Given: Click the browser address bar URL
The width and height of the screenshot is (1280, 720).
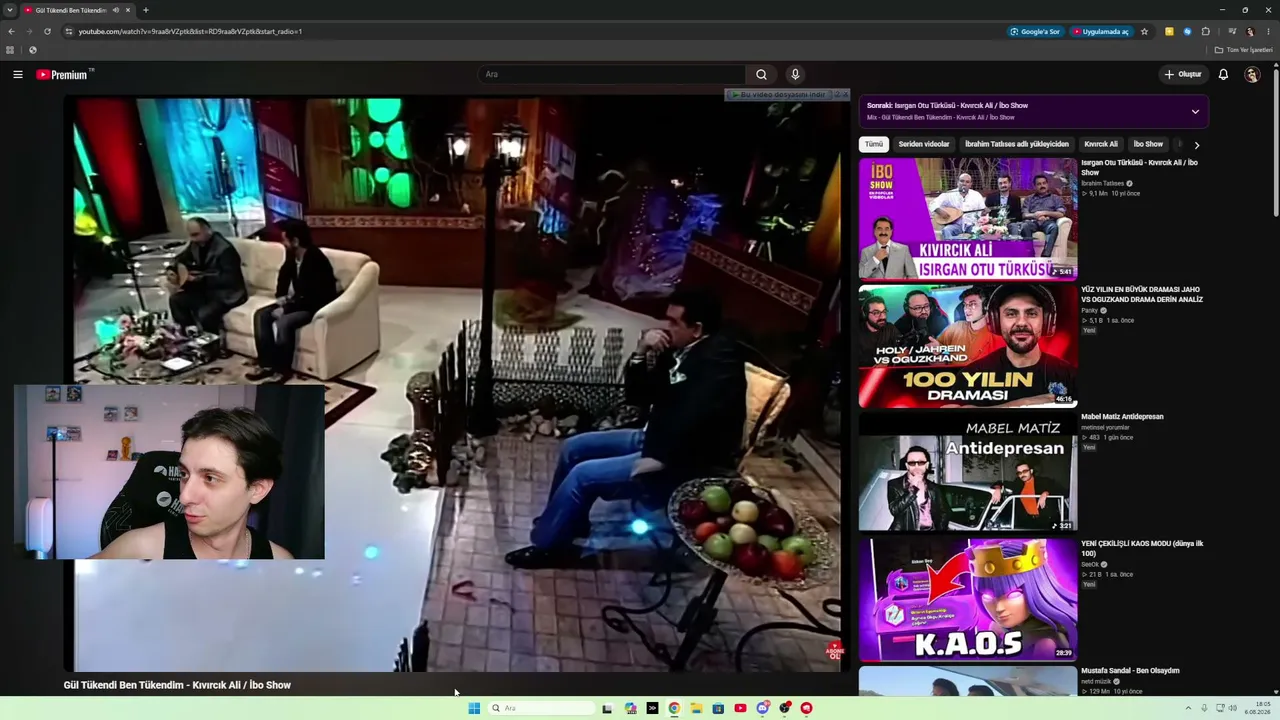Looking at the screenshot, I should (x=190, y=31).
